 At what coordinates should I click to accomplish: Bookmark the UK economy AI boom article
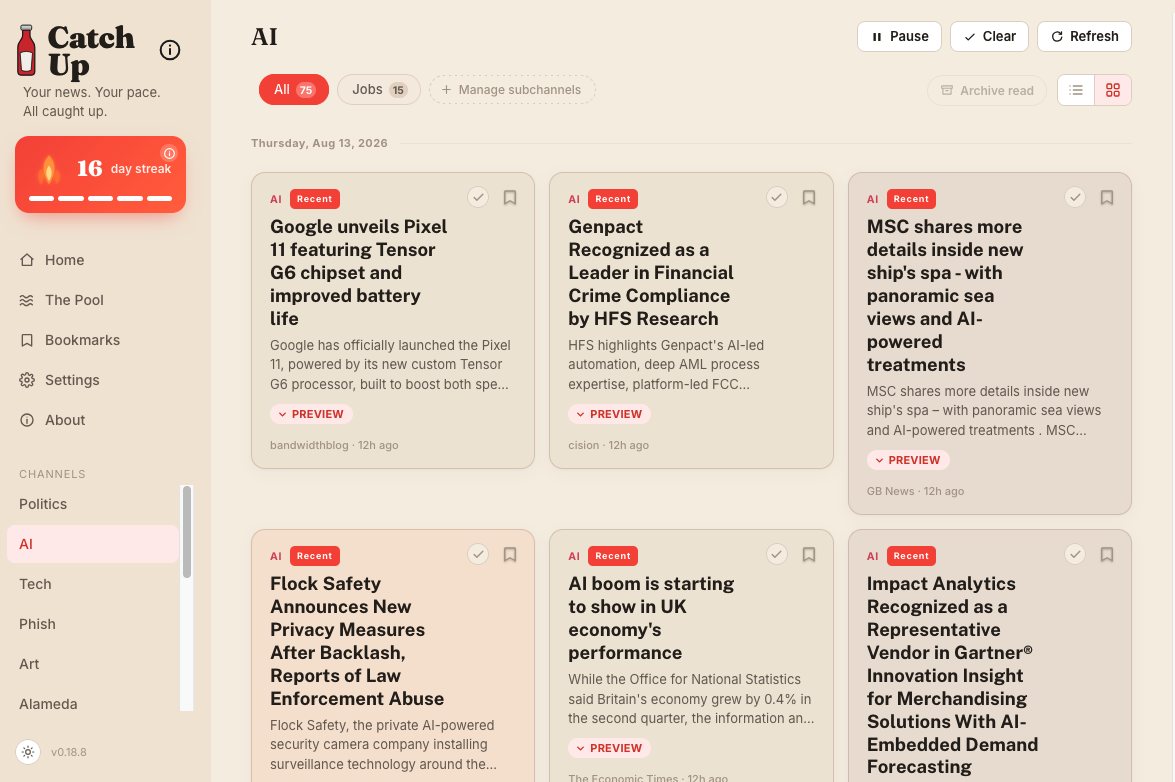tap(809, 555)
